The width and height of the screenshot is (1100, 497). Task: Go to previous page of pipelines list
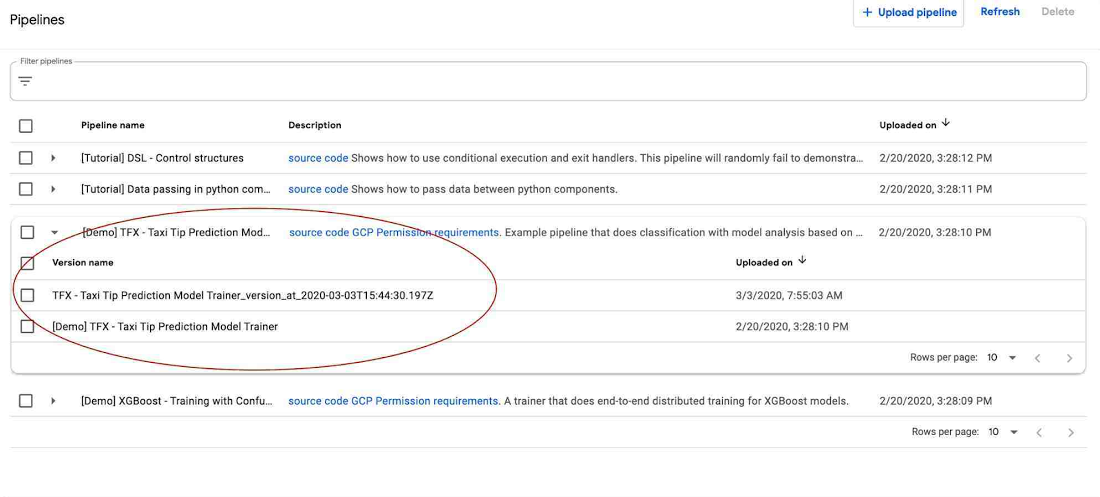(x=1039, y=432)
